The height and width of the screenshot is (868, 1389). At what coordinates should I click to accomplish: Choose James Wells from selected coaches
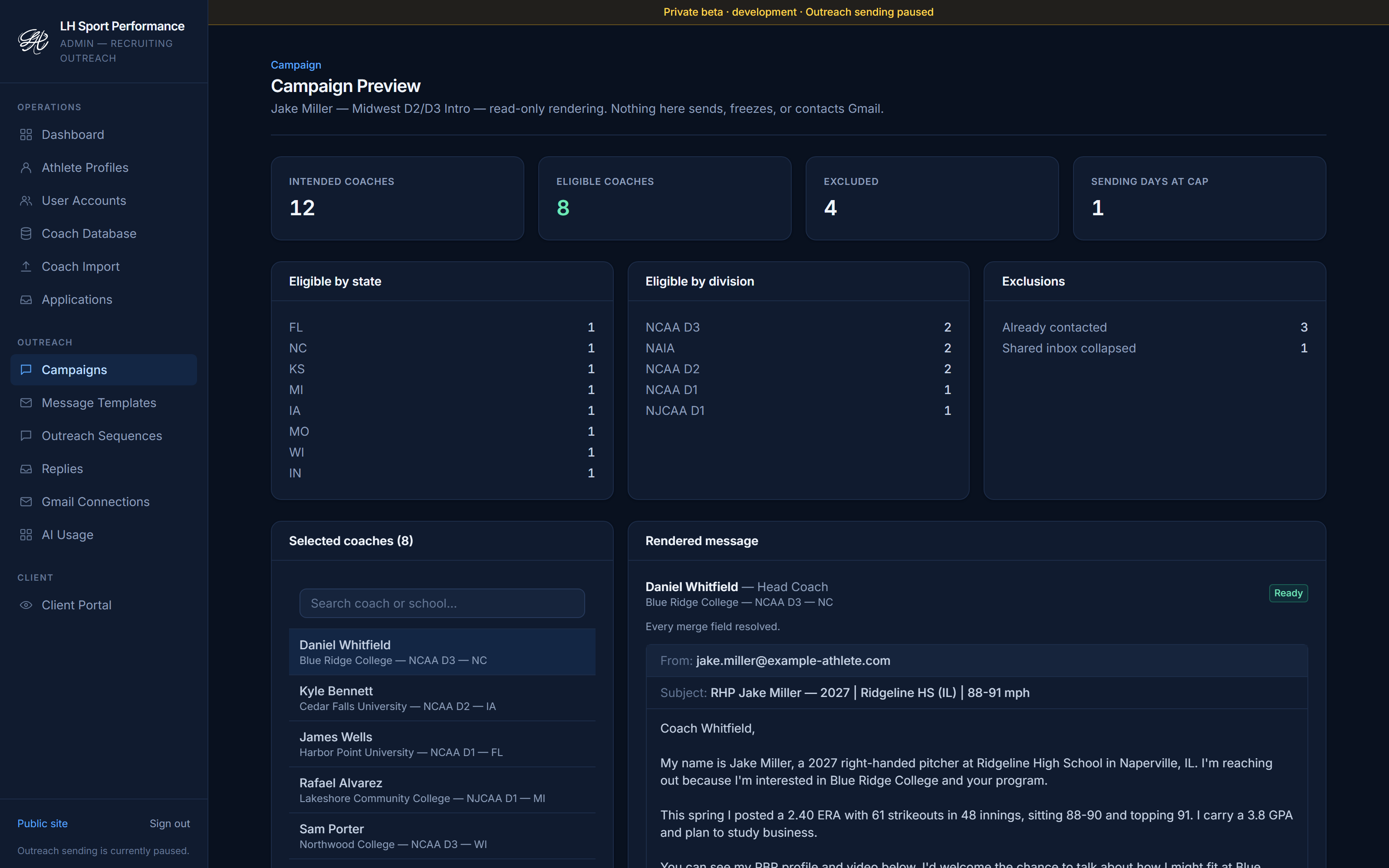(x=442, y=744)
